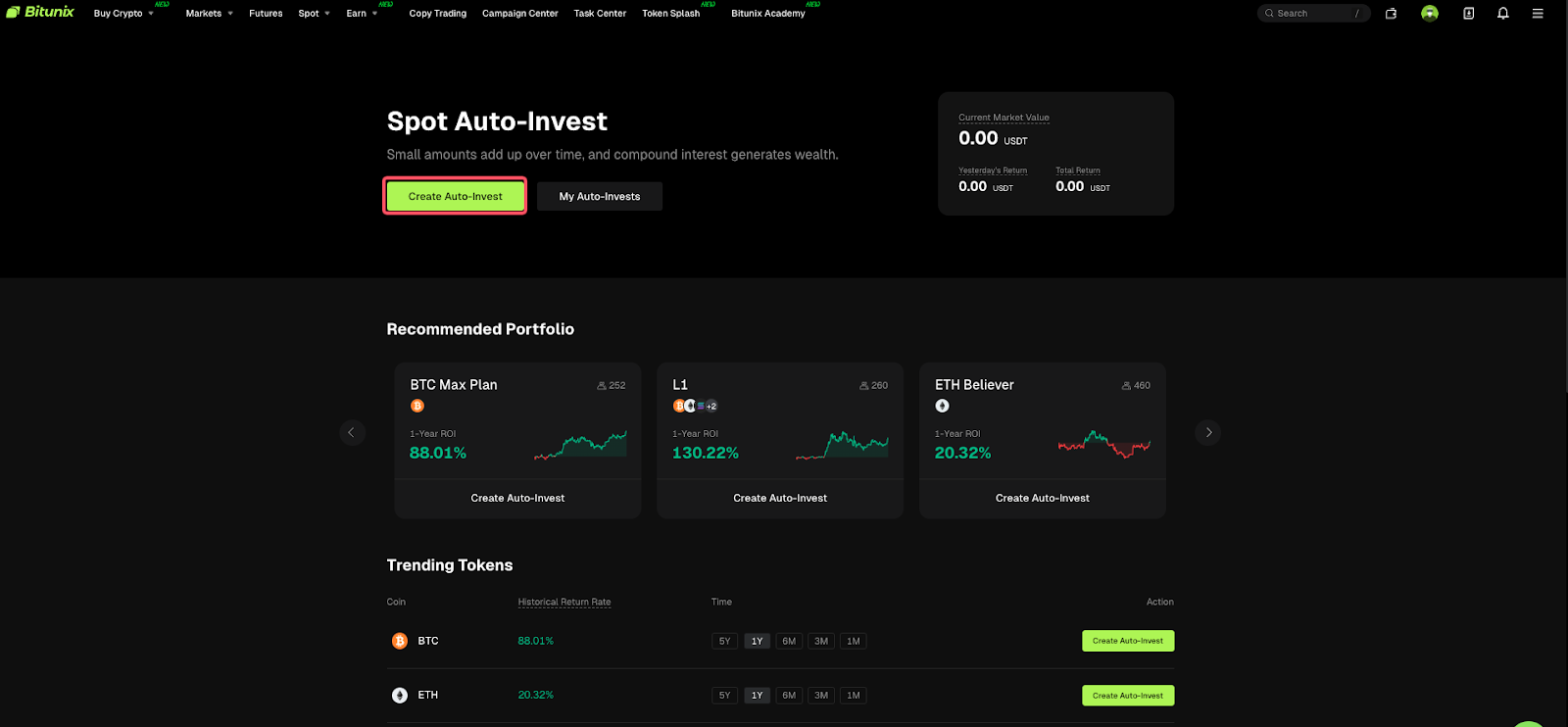
Task: Select 6M period for BTC
Action: (x=789, y=641)
